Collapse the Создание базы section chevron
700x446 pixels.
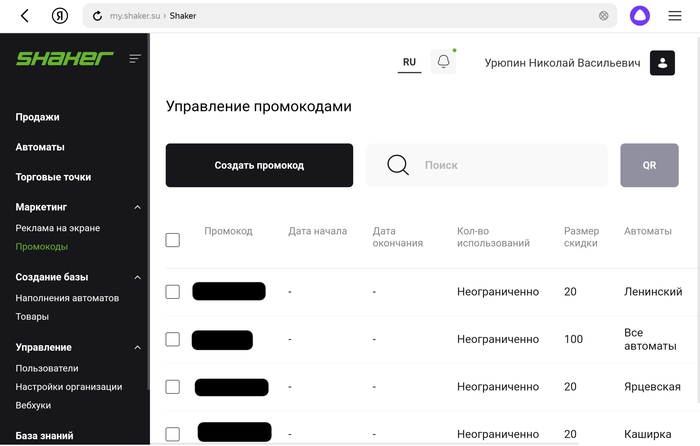(138, 277)
